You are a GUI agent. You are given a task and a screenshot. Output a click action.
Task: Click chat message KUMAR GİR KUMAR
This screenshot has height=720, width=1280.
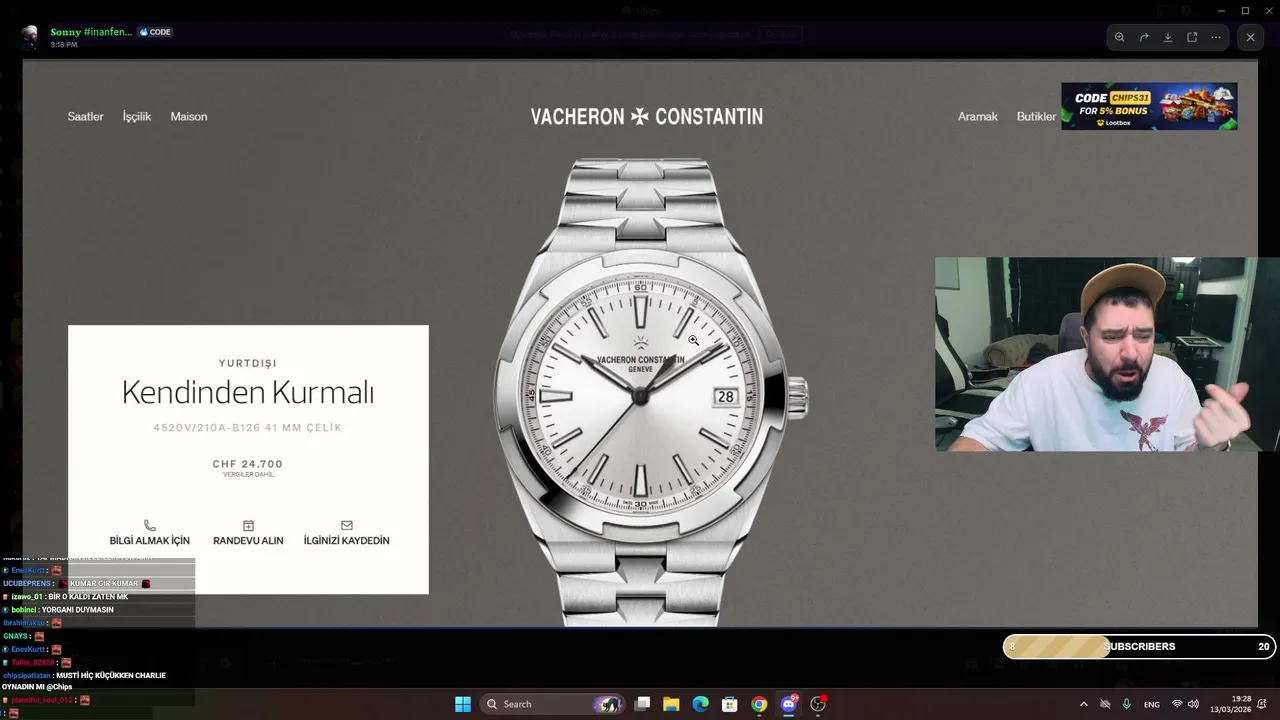104,583
